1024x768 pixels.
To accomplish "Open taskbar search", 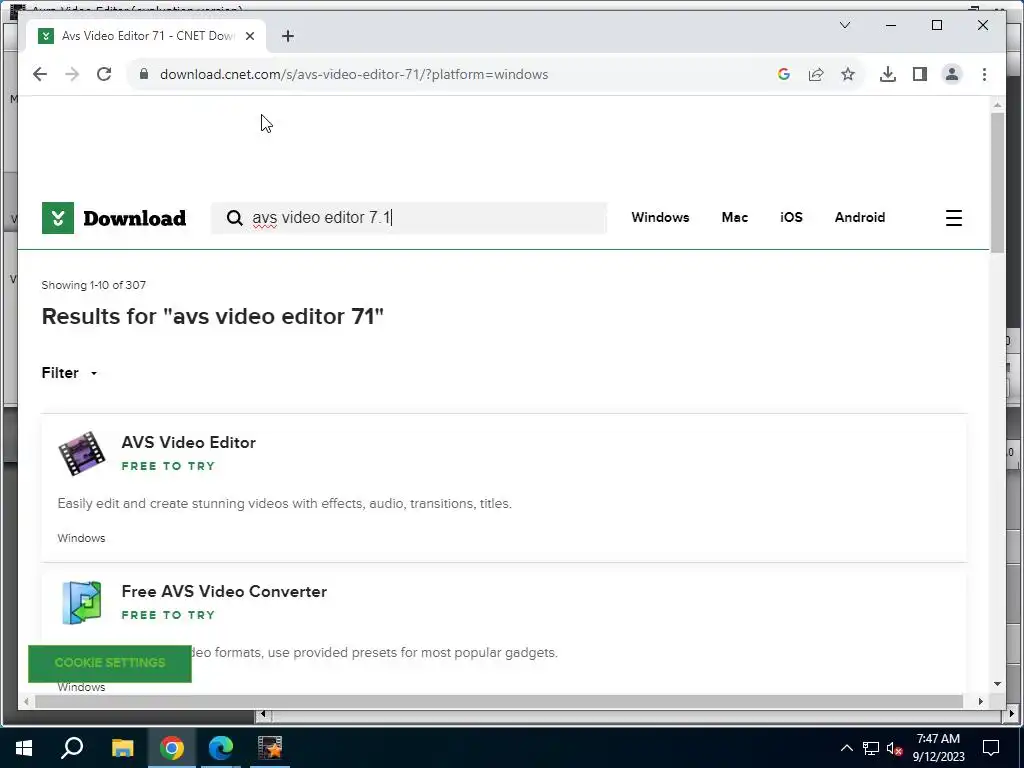I will pyautogui.click(x=72, y=748).
